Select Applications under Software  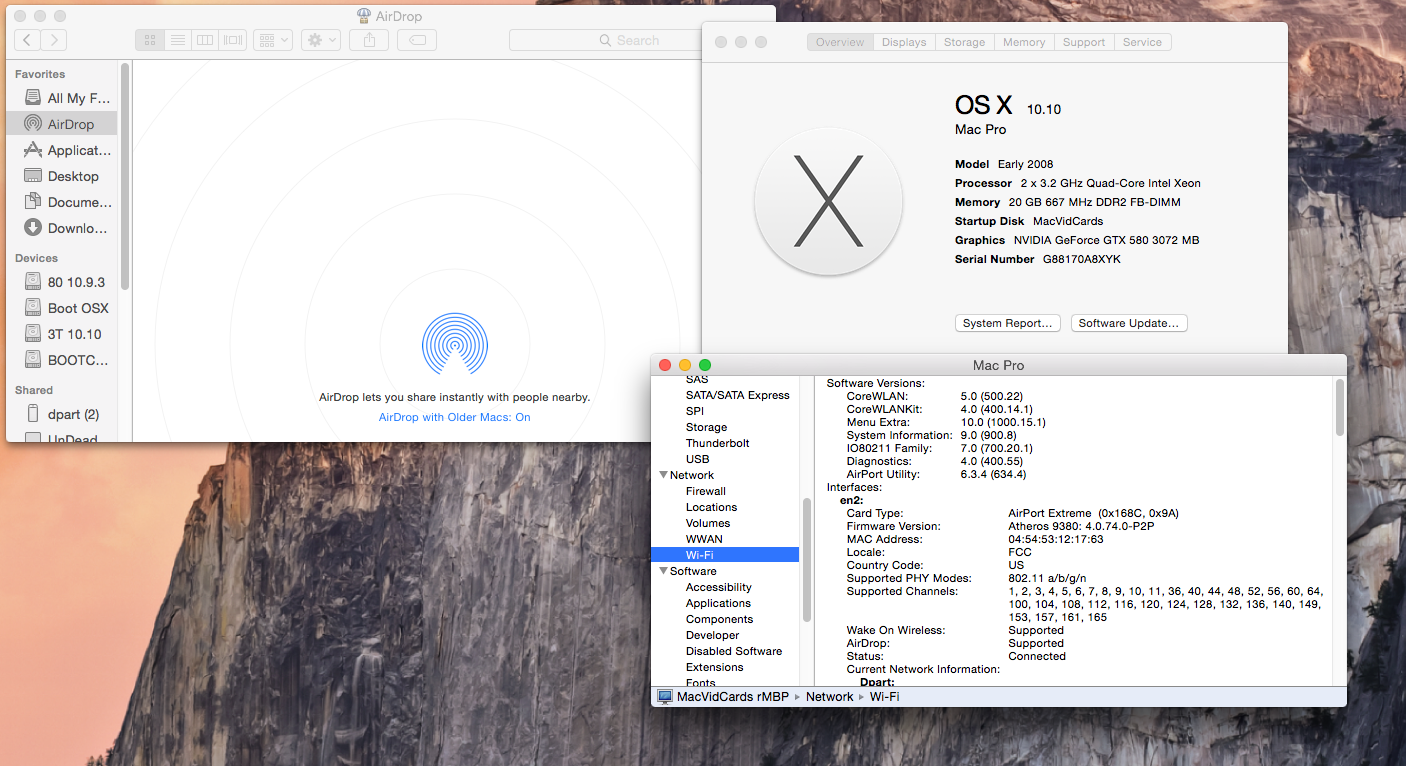point(718,603)
